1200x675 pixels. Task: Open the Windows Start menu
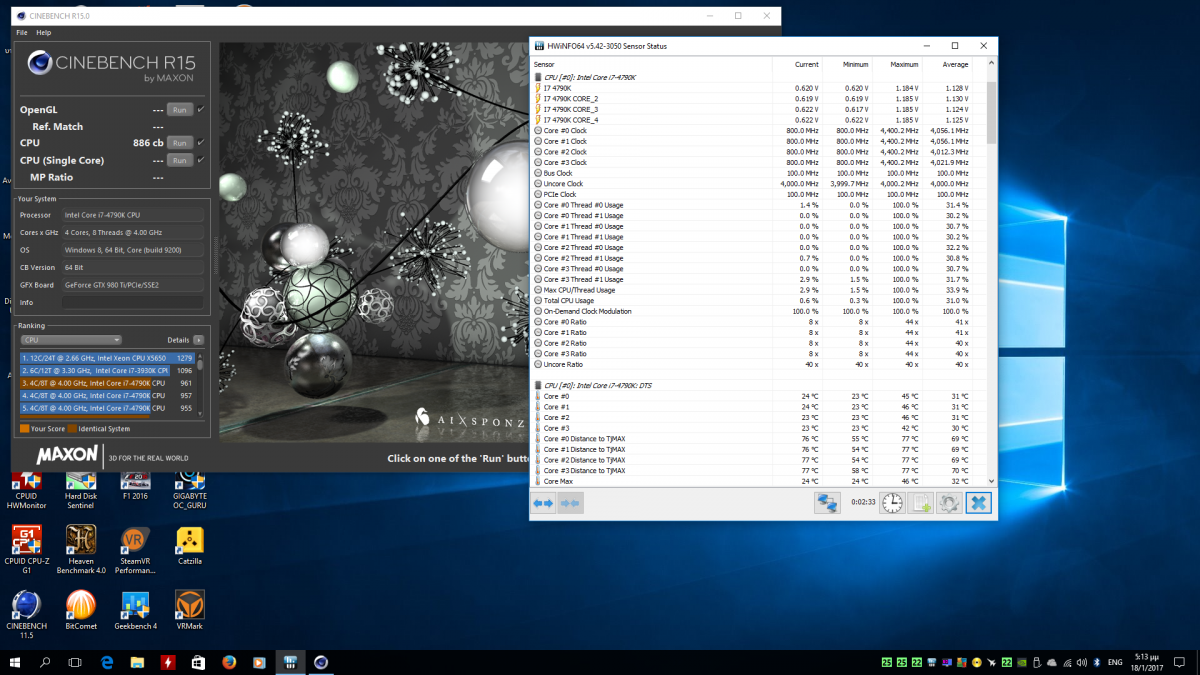point(15,662)
